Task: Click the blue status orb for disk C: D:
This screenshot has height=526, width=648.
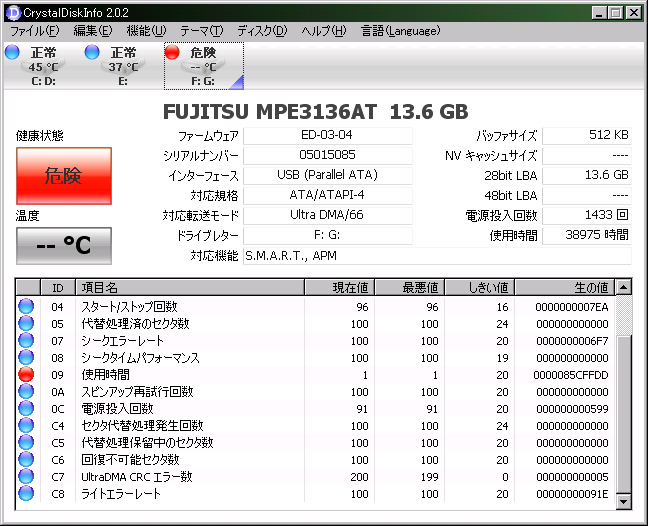Action: tap(12, 52)
